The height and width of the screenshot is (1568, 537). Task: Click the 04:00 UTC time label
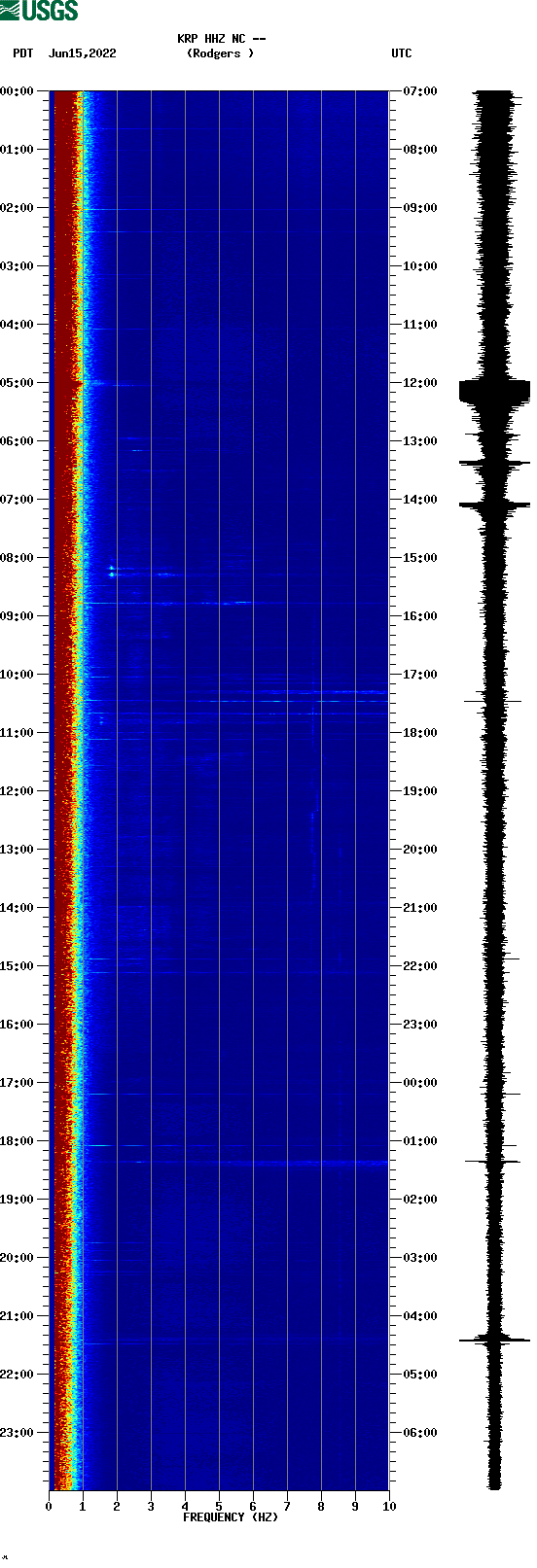point(420,1316)
